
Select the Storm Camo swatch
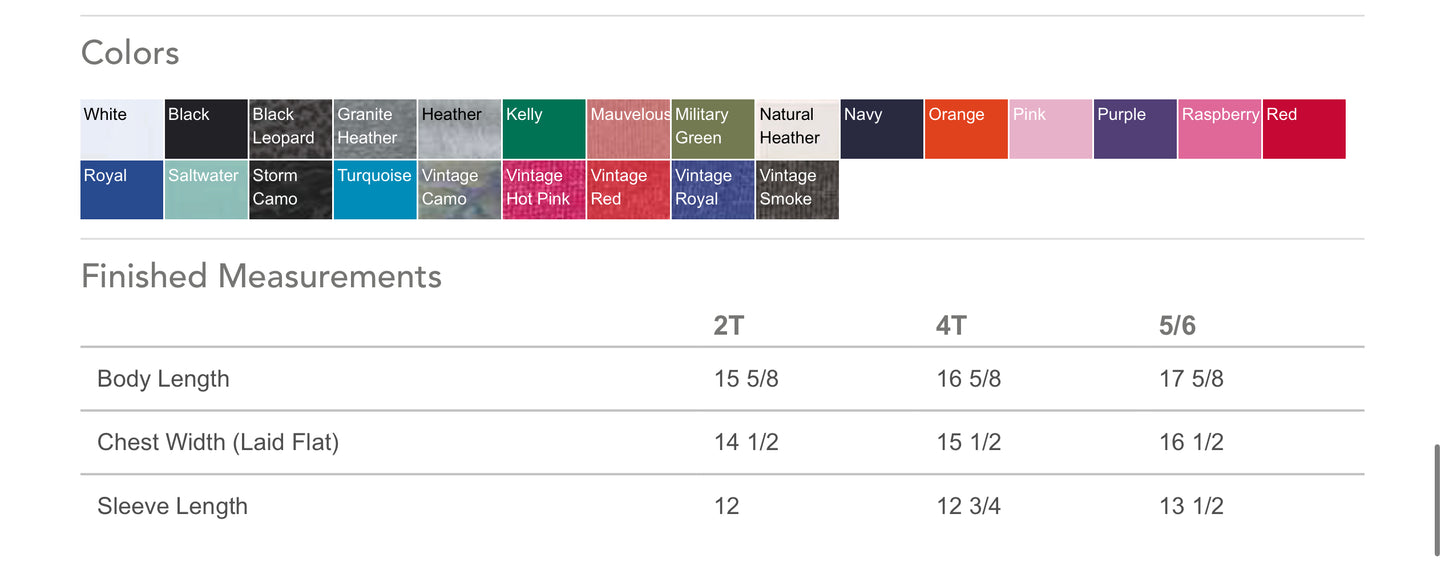coord(290,190)
